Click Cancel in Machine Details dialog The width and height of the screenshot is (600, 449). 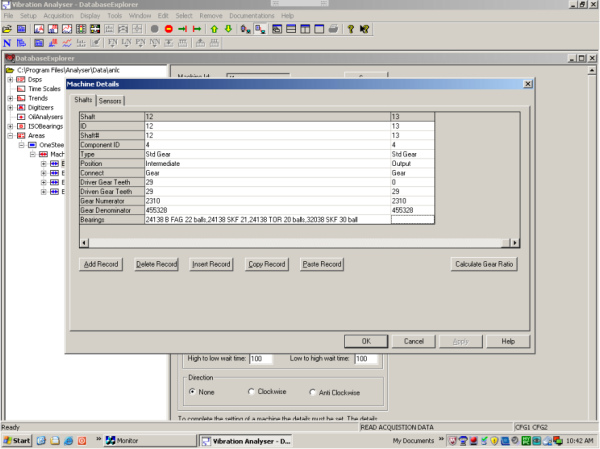pyautogui.click(x=414, y=341)
